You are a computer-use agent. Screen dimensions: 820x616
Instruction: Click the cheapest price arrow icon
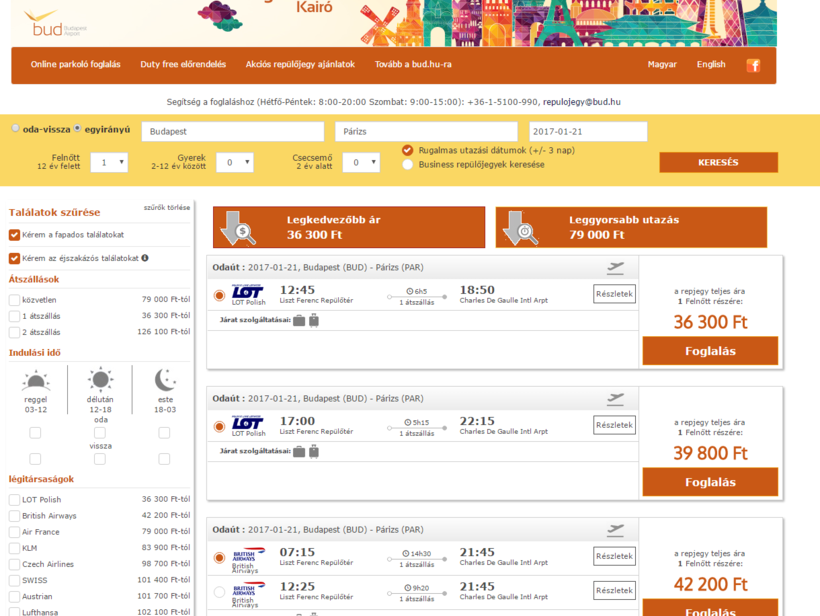[x=238, y=227]
